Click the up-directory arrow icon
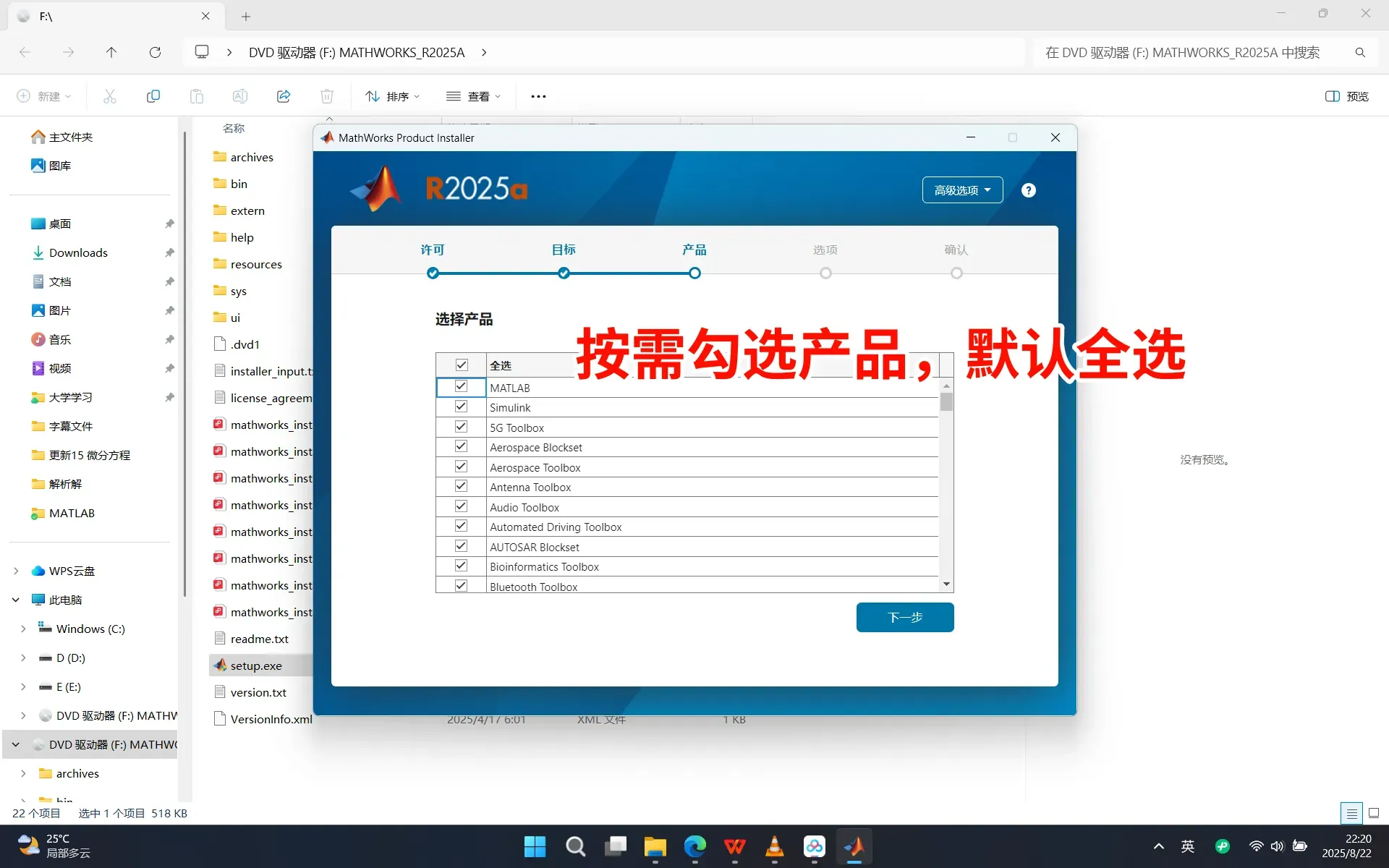The width and height of the screenshot is (1389, 868). pos(111,52)
